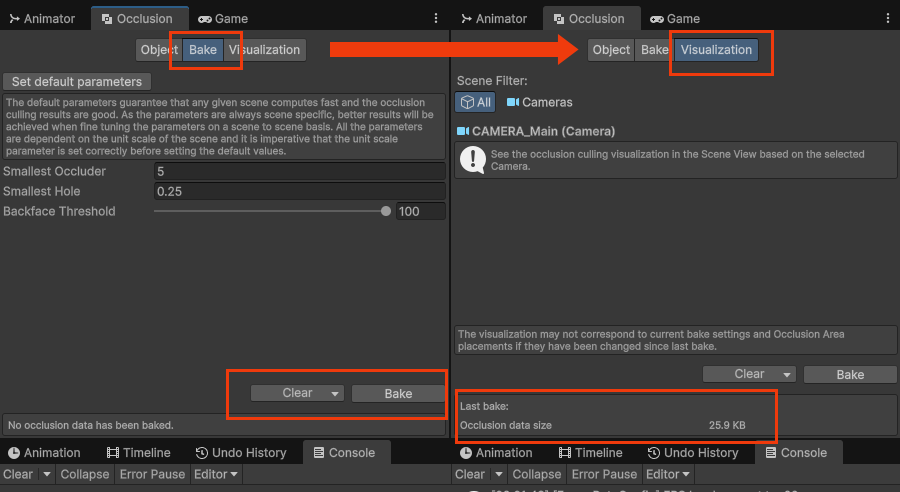Select the Cameras scene filter icon

coord(513,102)
